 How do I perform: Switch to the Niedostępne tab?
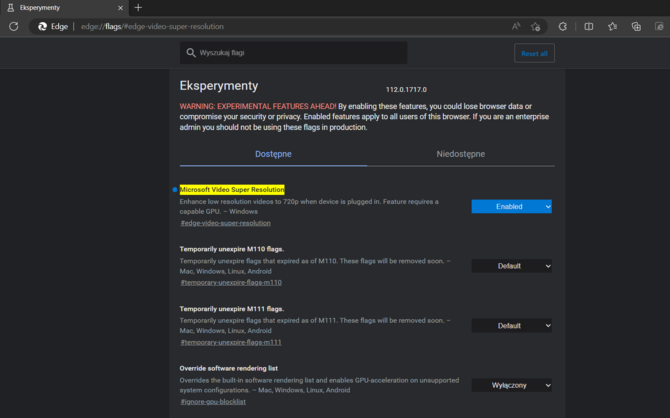coord(461,154)
